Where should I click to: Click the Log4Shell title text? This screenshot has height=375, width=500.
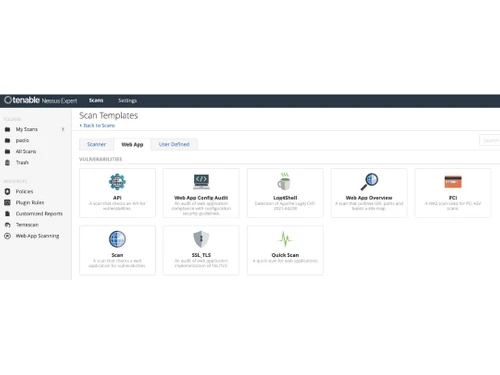pos(285,198)
